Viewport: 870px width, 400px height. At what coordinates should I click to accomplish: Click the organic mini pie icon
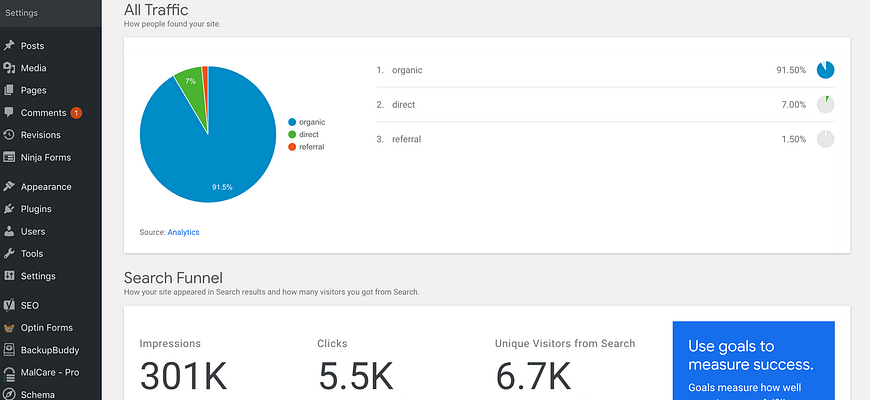pyautogui.click(x=825, y=70)
